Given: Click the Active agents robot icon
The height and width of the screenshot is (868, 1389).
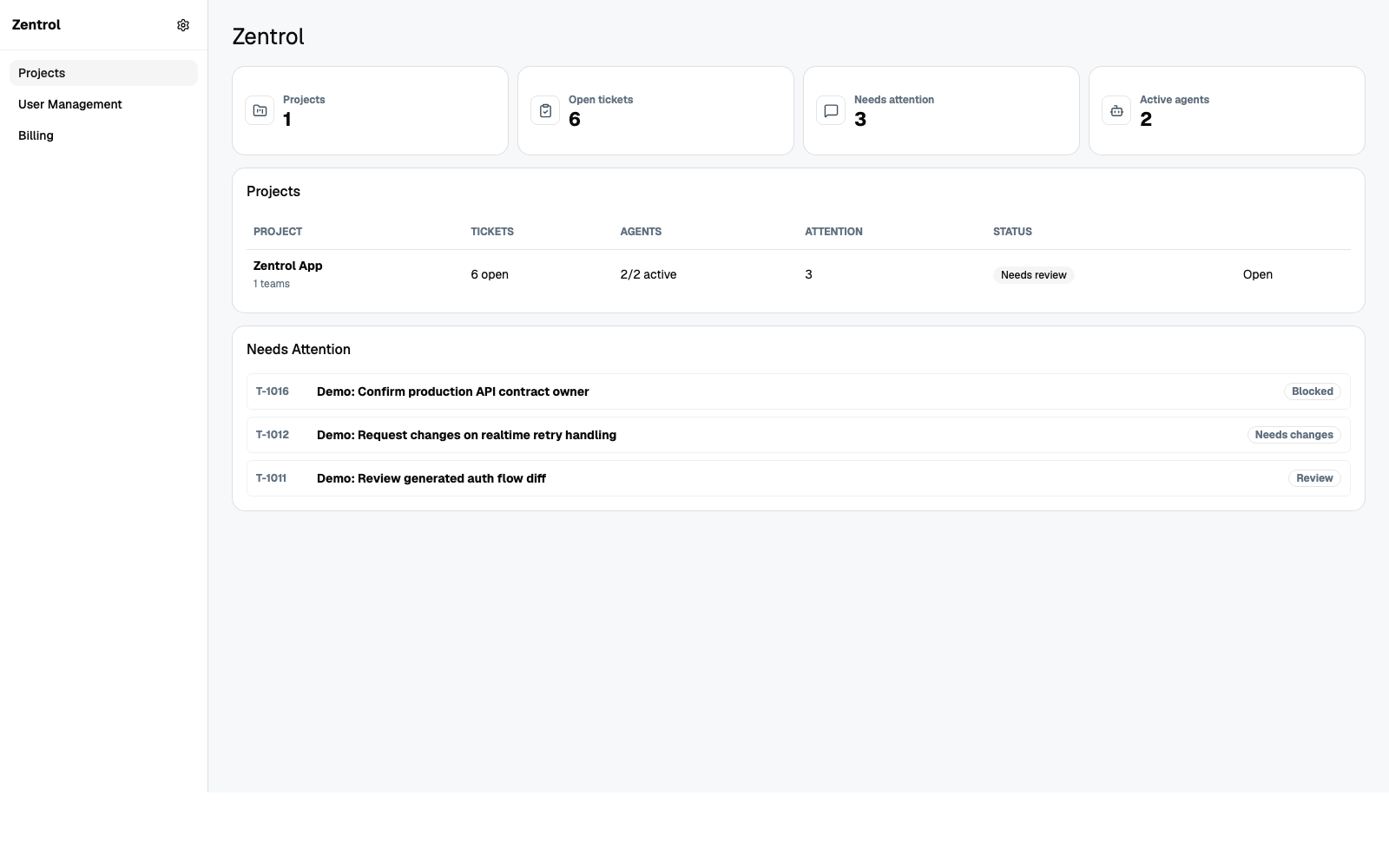Looking at the screenshot, I should click(1116, 110).
